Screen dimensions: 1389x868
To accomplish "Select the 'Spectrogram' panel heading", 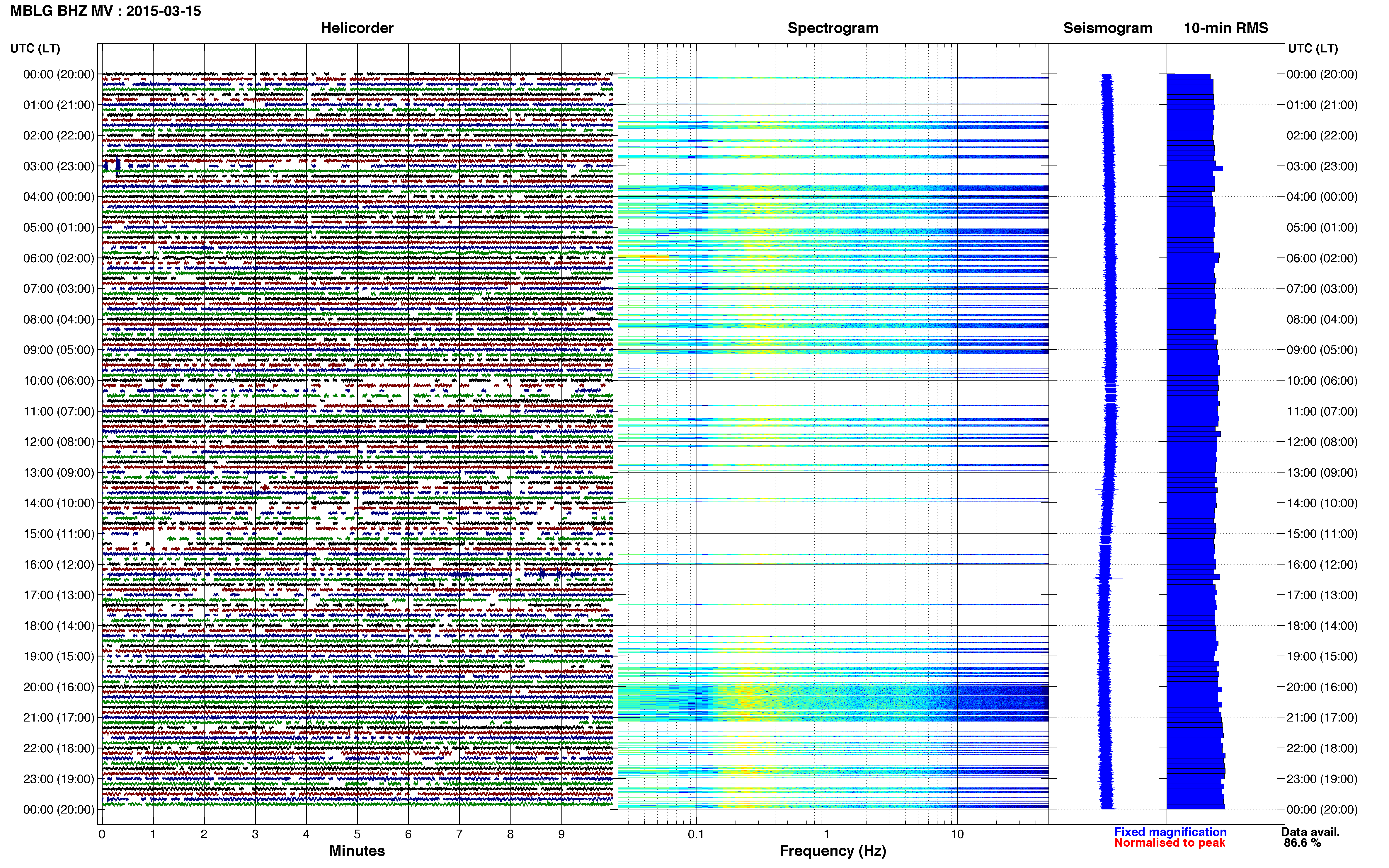I will click(x=833, y=28).
